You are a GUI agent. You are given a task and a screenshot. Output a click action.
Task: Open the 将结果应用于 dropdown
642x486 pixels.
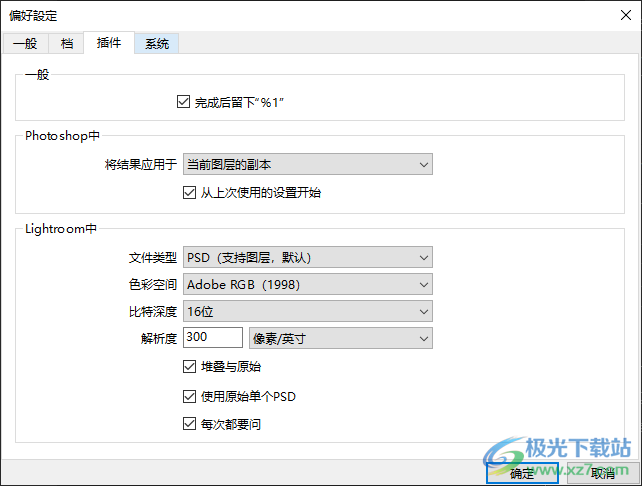307,164
